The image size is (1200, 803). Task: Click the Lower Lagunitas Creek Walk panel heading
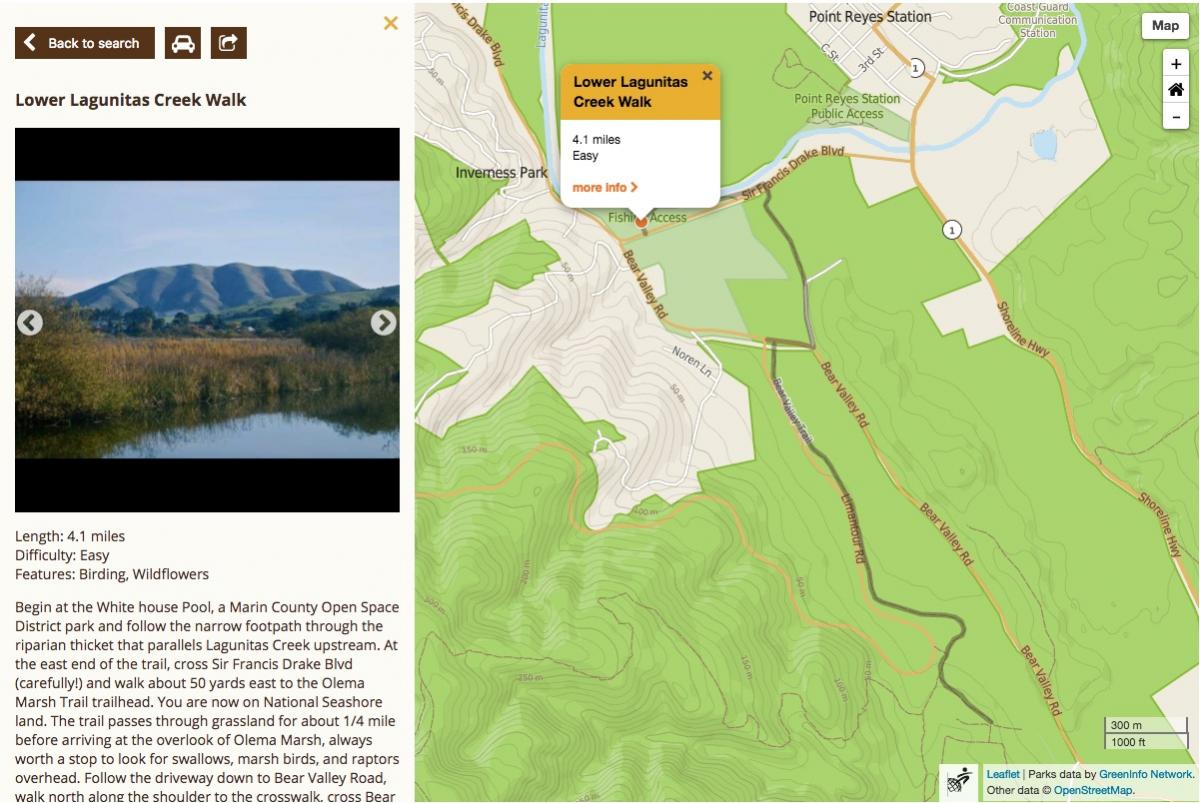pyautogui.click(x=131, y=100)
